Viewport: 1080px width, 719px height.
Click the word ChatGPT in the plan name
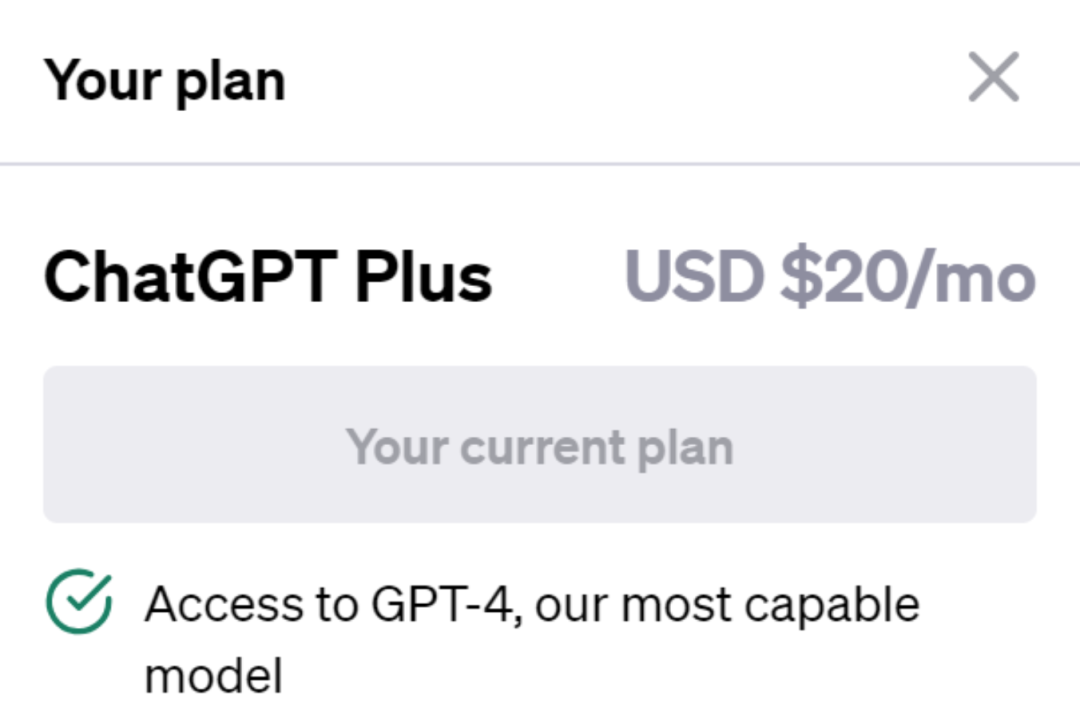pos(190,277)
